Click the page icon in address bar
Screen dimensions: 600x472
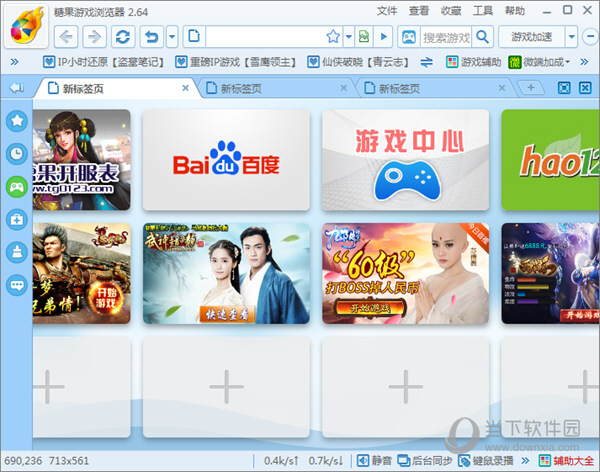194,36
